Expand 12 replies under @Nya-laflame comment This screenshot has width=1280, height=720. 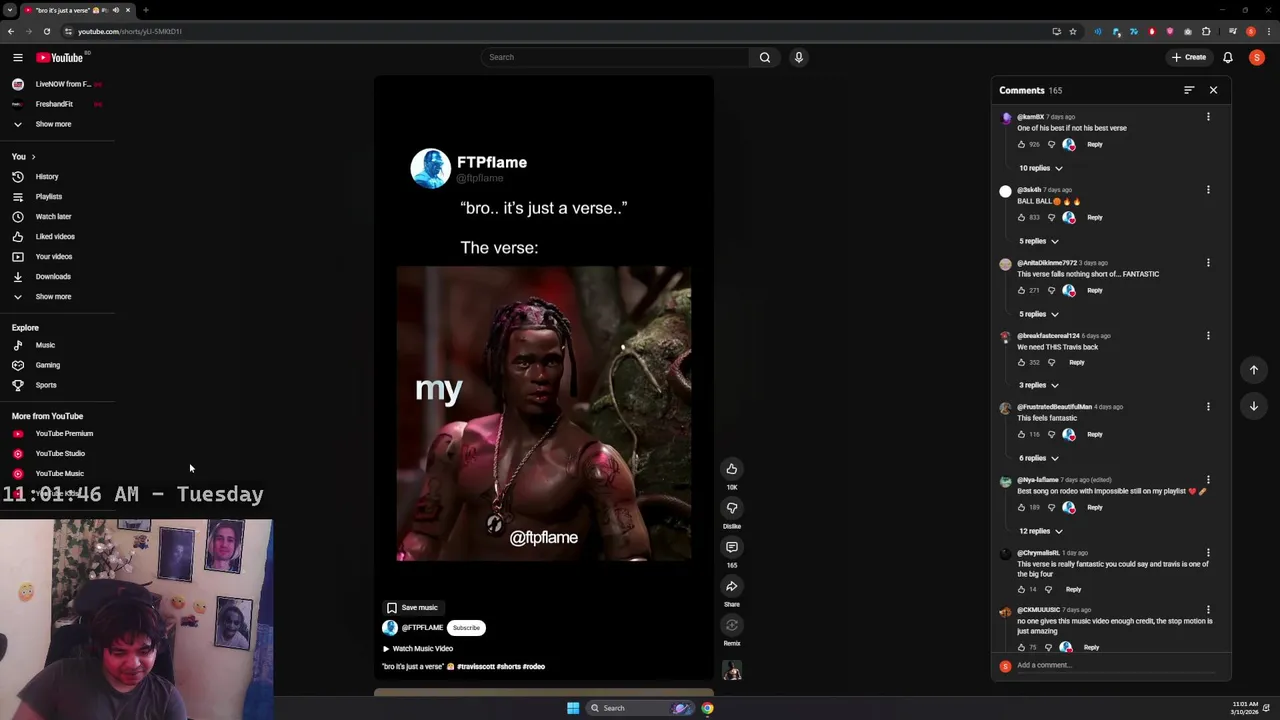1041,531
